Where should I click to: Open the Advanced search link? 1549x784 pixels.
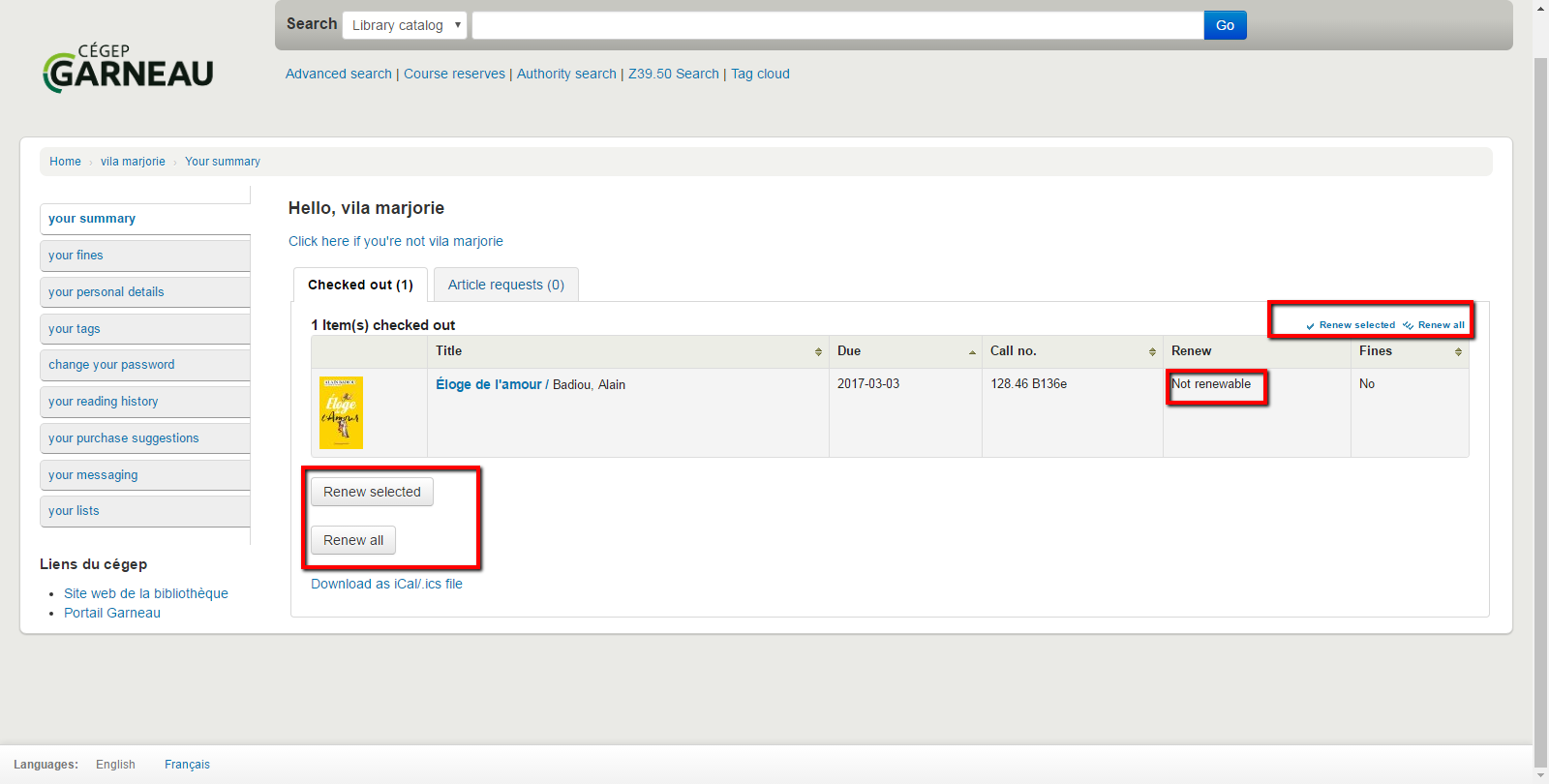pyautogui.click(x=338, y=74)
